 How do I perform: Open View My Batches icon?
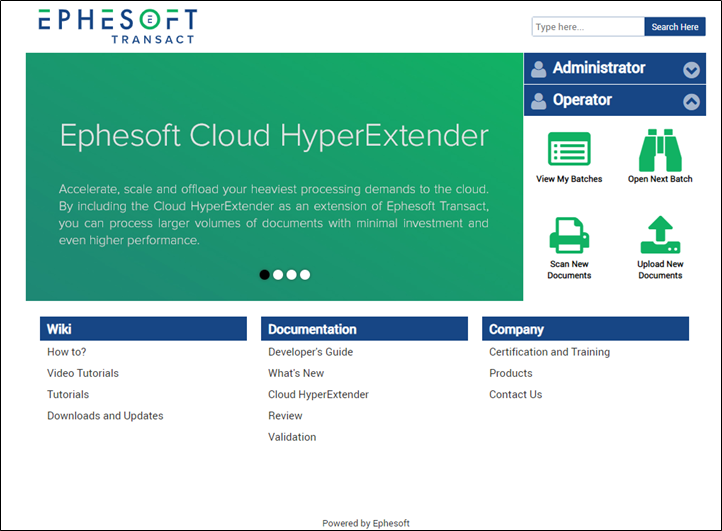569,149
